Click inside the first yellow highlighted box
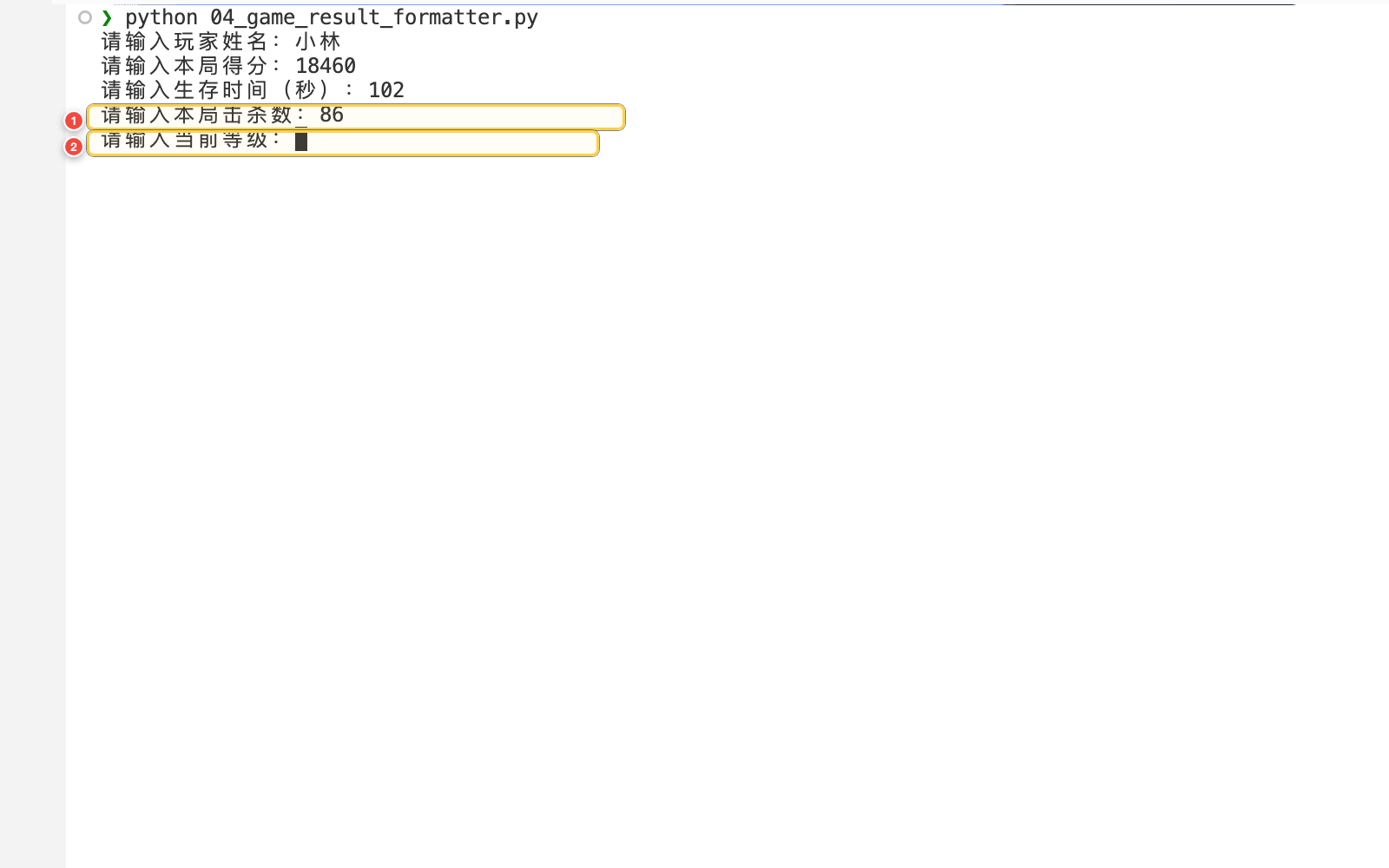1389x868 pixels. click(x=356, y=117)
